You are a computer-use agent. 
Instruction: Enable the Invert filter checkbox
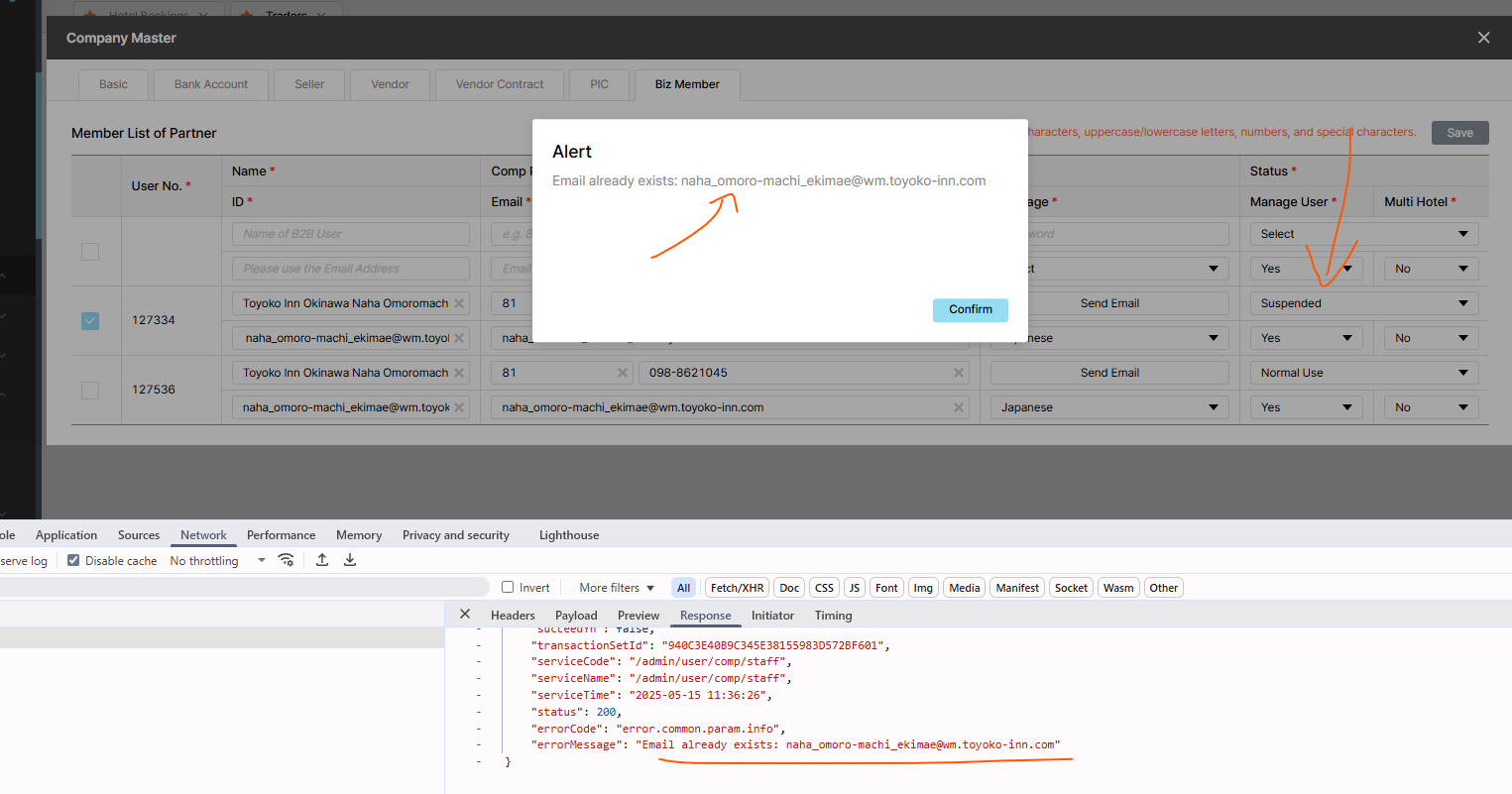point(508,587)
